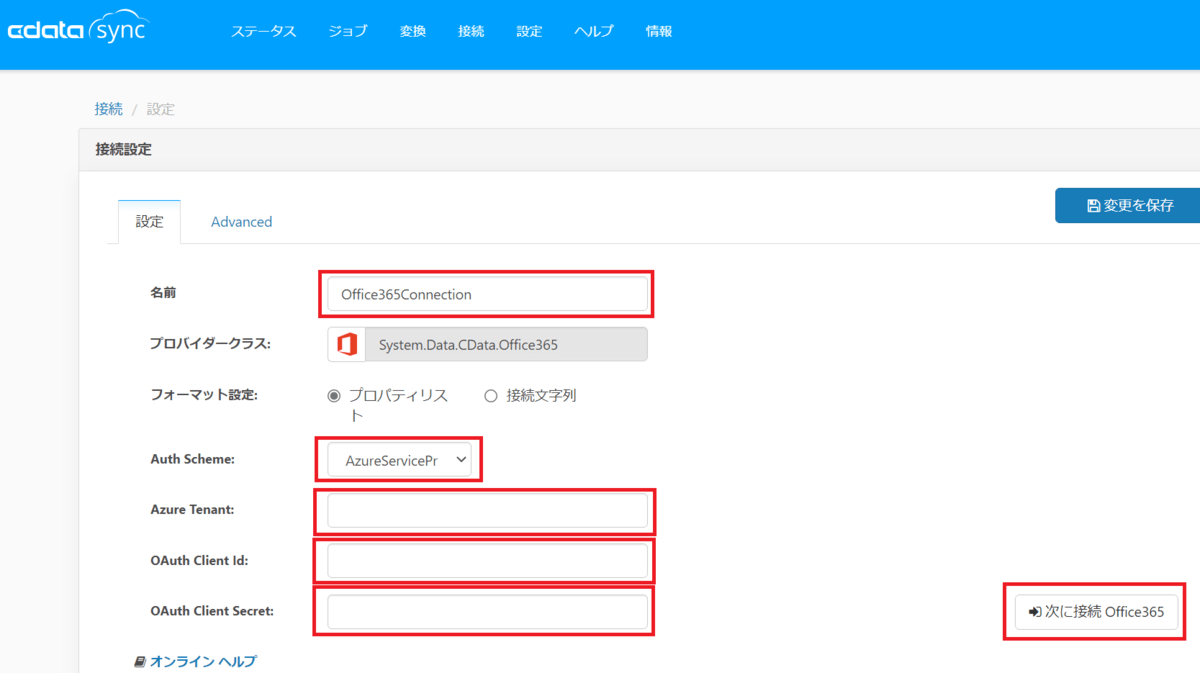Click into the 名前 field Office365Connection
Viewport: 1200px width, 673px height.
pyautogui.click(x=487, y=294)
